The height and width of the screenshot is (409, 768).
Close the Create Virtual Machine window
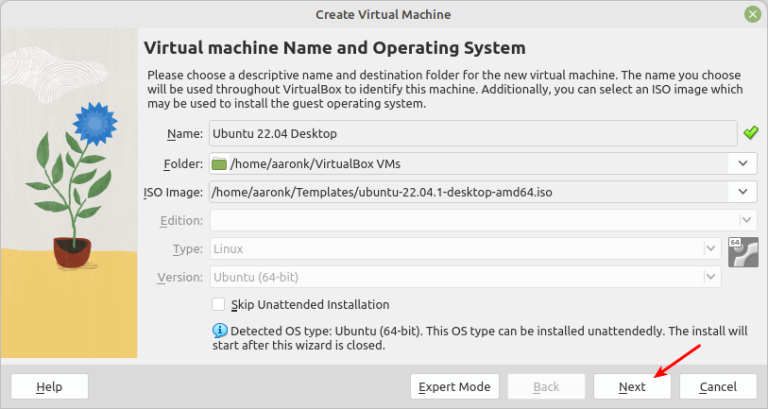click(752, 14)
